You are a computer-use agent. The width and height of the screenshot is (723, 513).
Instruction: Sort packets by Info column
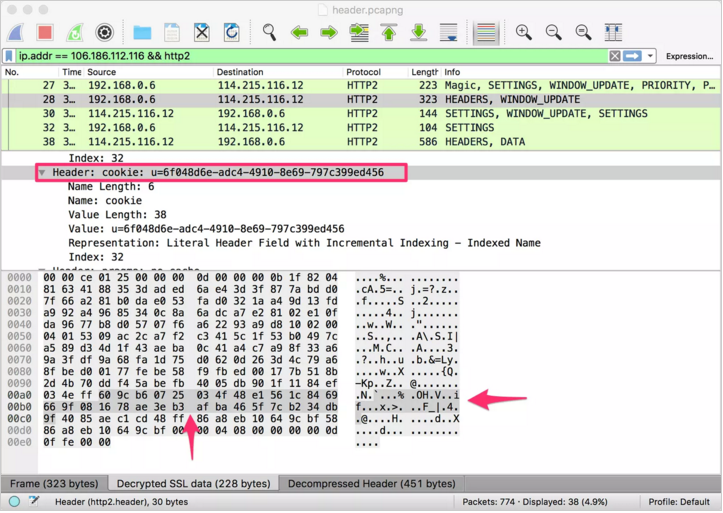581,72
